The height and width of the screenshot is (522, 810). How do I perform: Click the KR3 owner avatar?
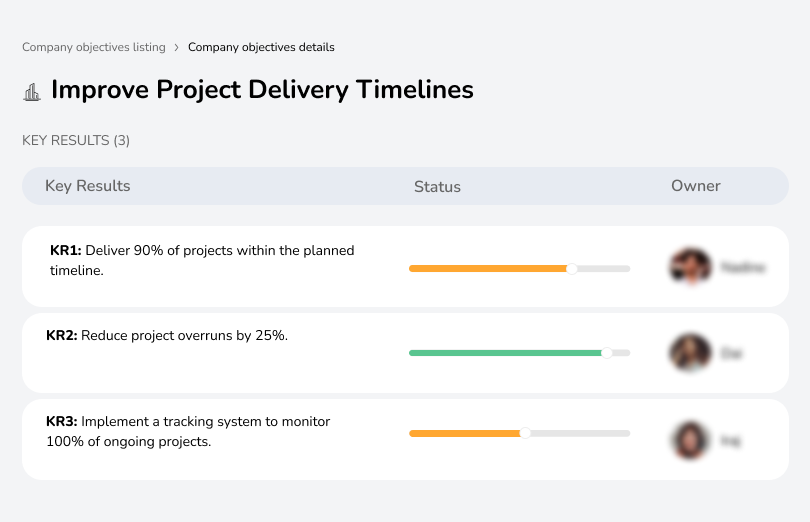tap(690, 440)
